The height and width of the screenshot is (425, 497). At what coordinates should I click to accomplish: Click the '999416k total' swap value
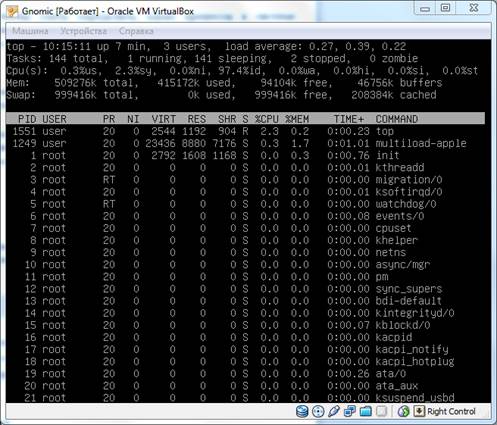pos(94,95)
